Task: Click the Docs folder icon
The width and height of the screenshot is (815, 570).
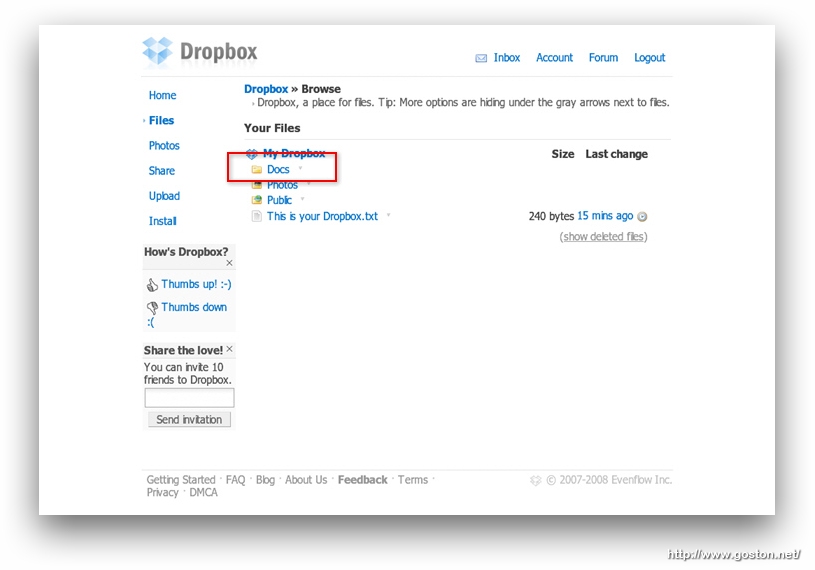Action: (257, 169)
